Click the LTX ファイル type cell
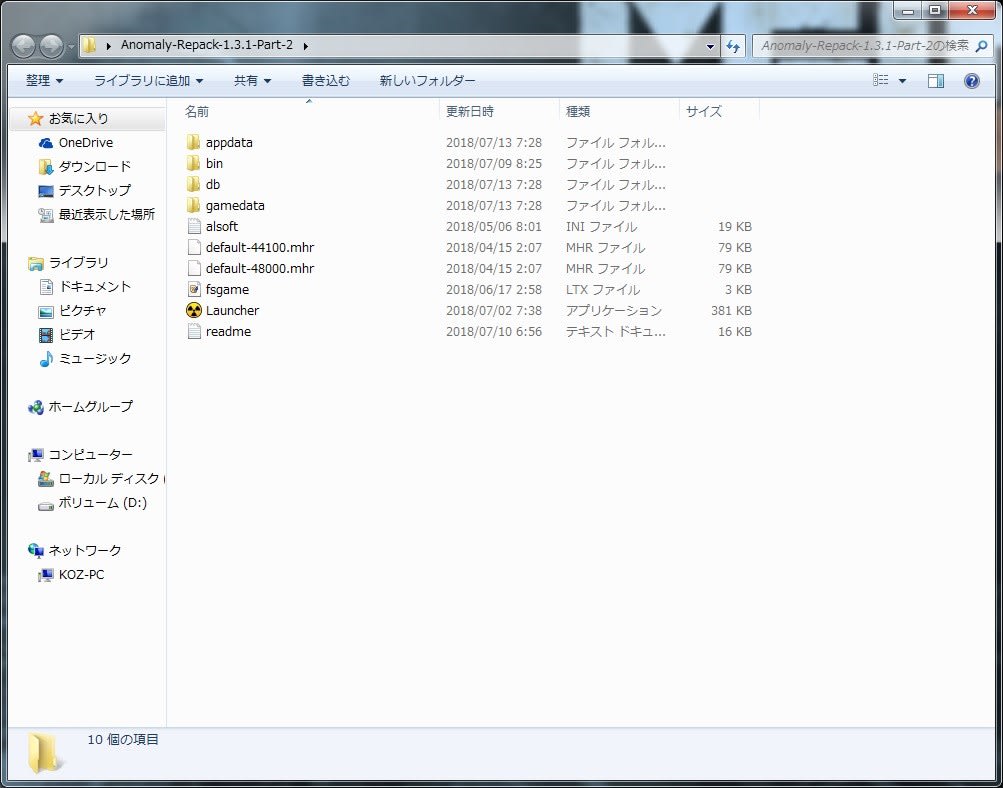The image size is (1003, 788). coord(603,290)
